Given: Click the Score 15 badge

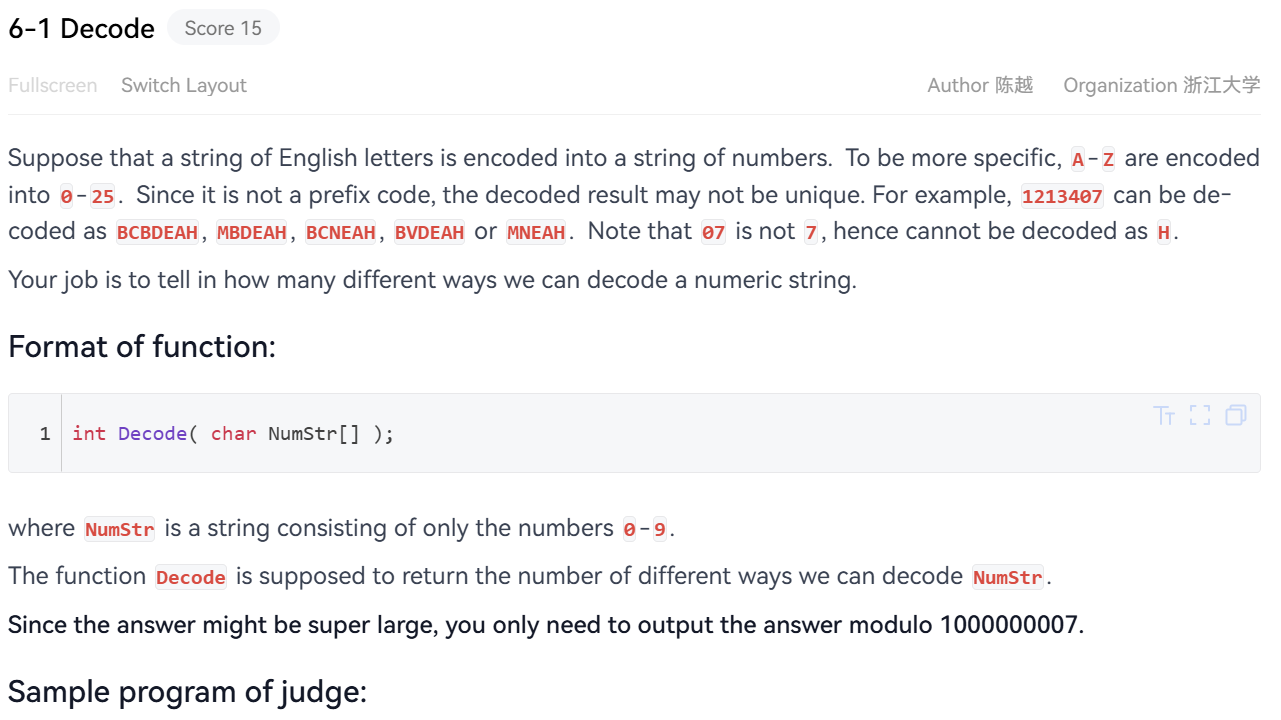Looking at the screenshot, I should [223, 29].
